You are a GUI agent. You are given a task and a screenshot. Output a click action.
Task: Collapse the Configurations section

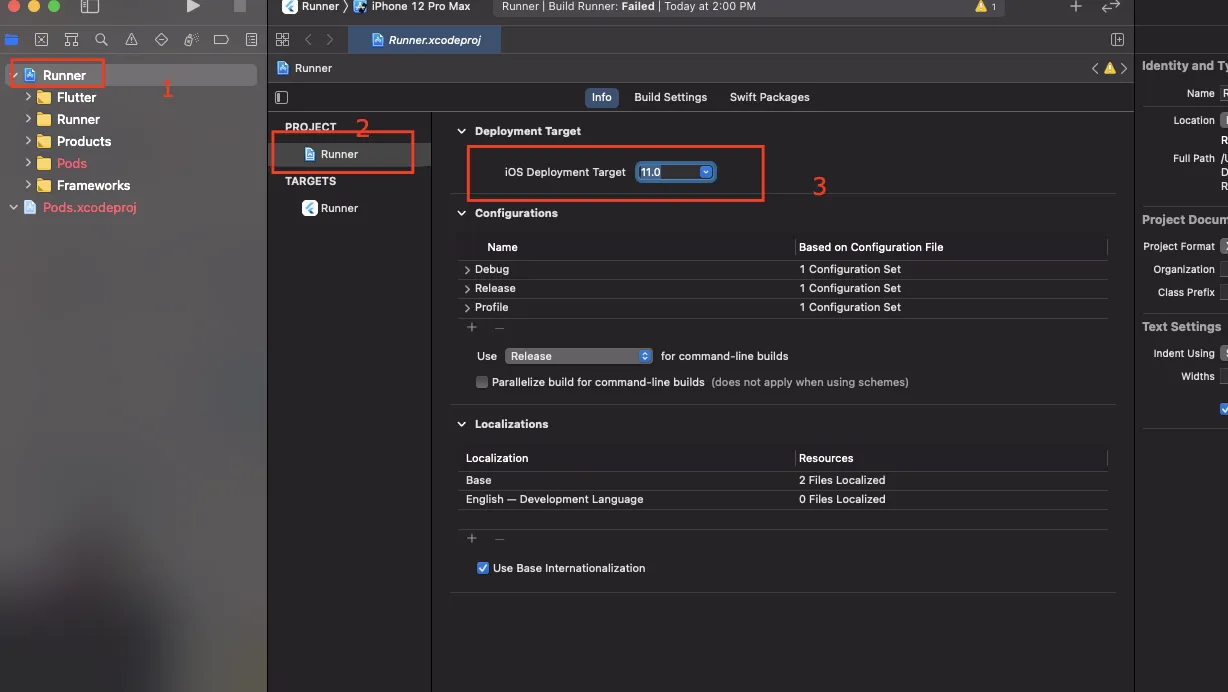462,213
